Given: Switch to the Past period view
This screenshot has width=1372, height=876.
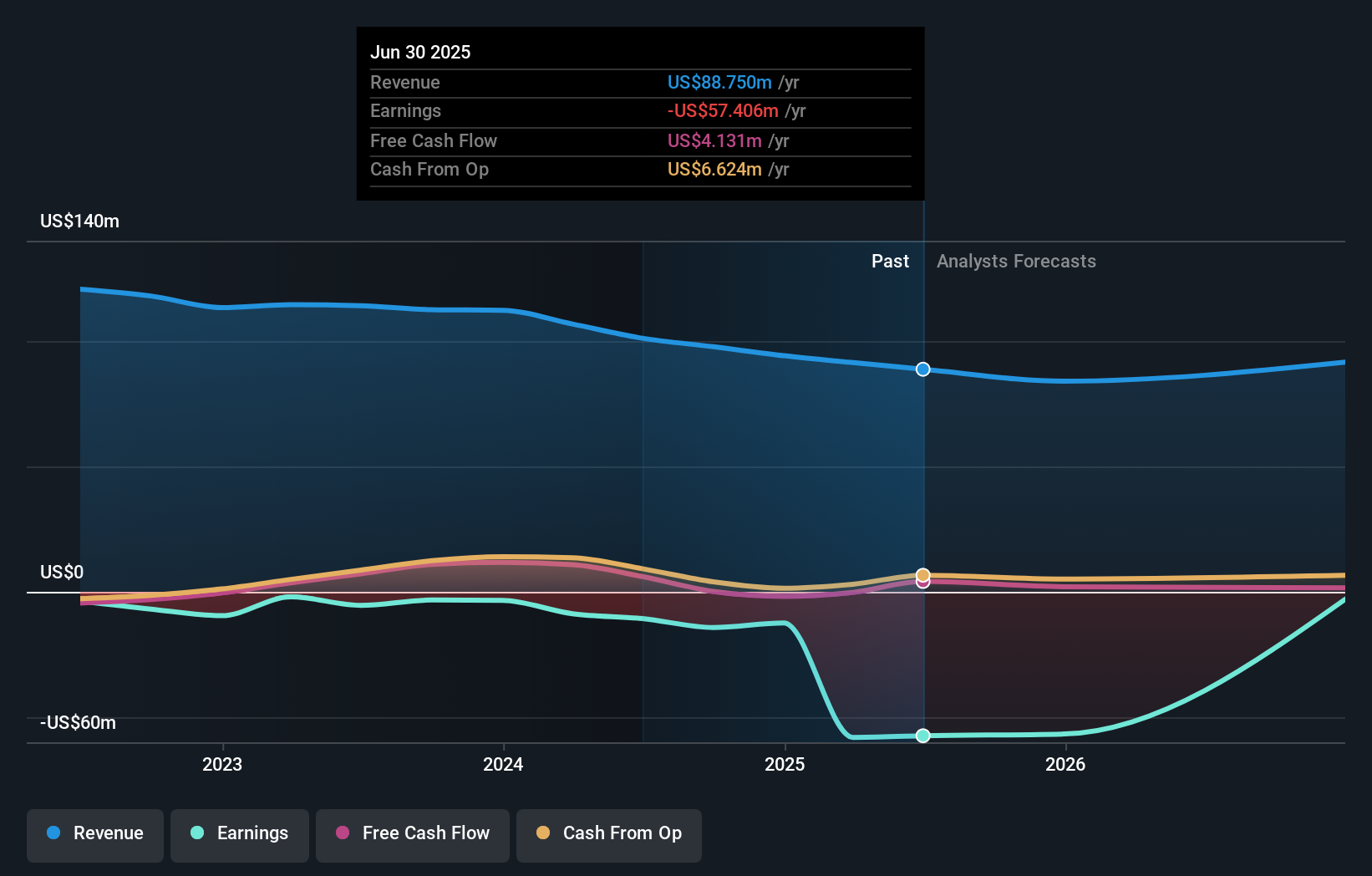Looking at the screenshot, I should click(x=890, y=261).
